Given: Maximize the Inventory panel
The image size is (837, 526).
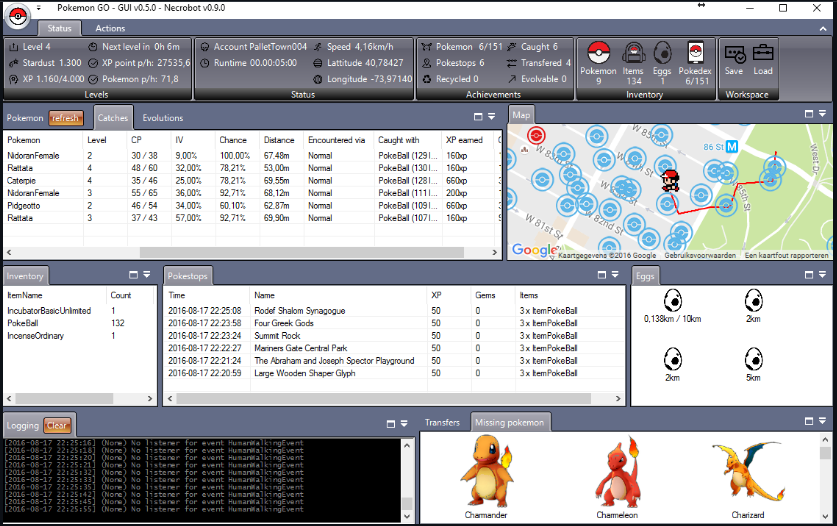Looking at the screenshot, I should point(133,274).
